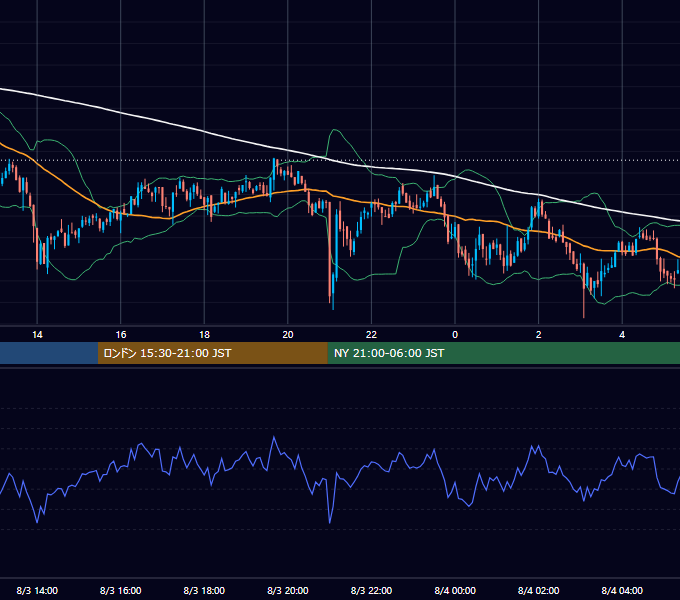The height and width of the screenshot is (600, 680).
Task: Click the 14 hour label on price chart axis
Action: (x=37, y=335)
